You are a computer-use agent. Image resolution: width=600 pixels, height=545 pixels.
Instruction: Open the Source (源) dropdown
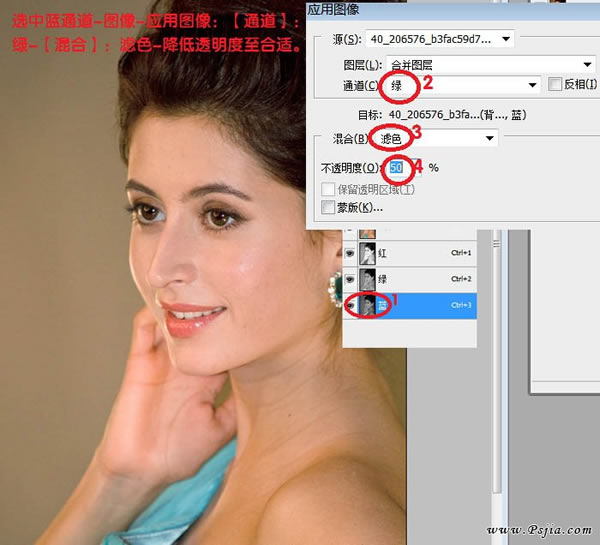440,39
